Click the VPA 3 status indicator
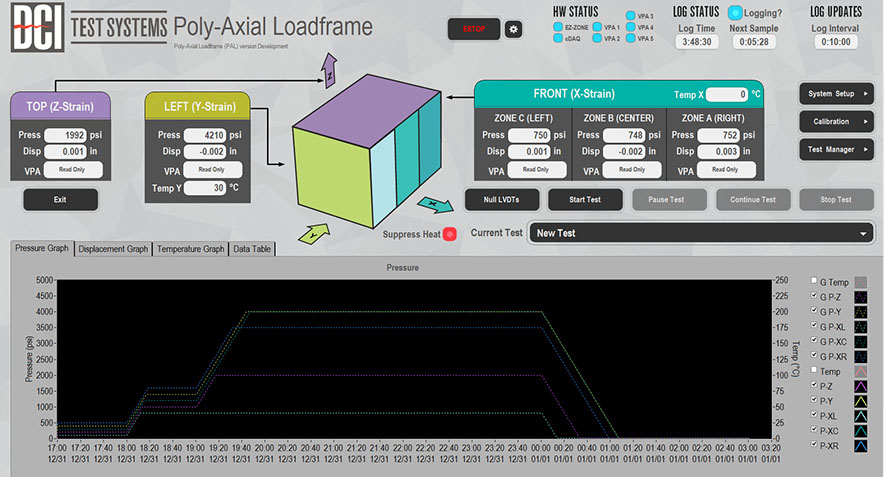 630,16
